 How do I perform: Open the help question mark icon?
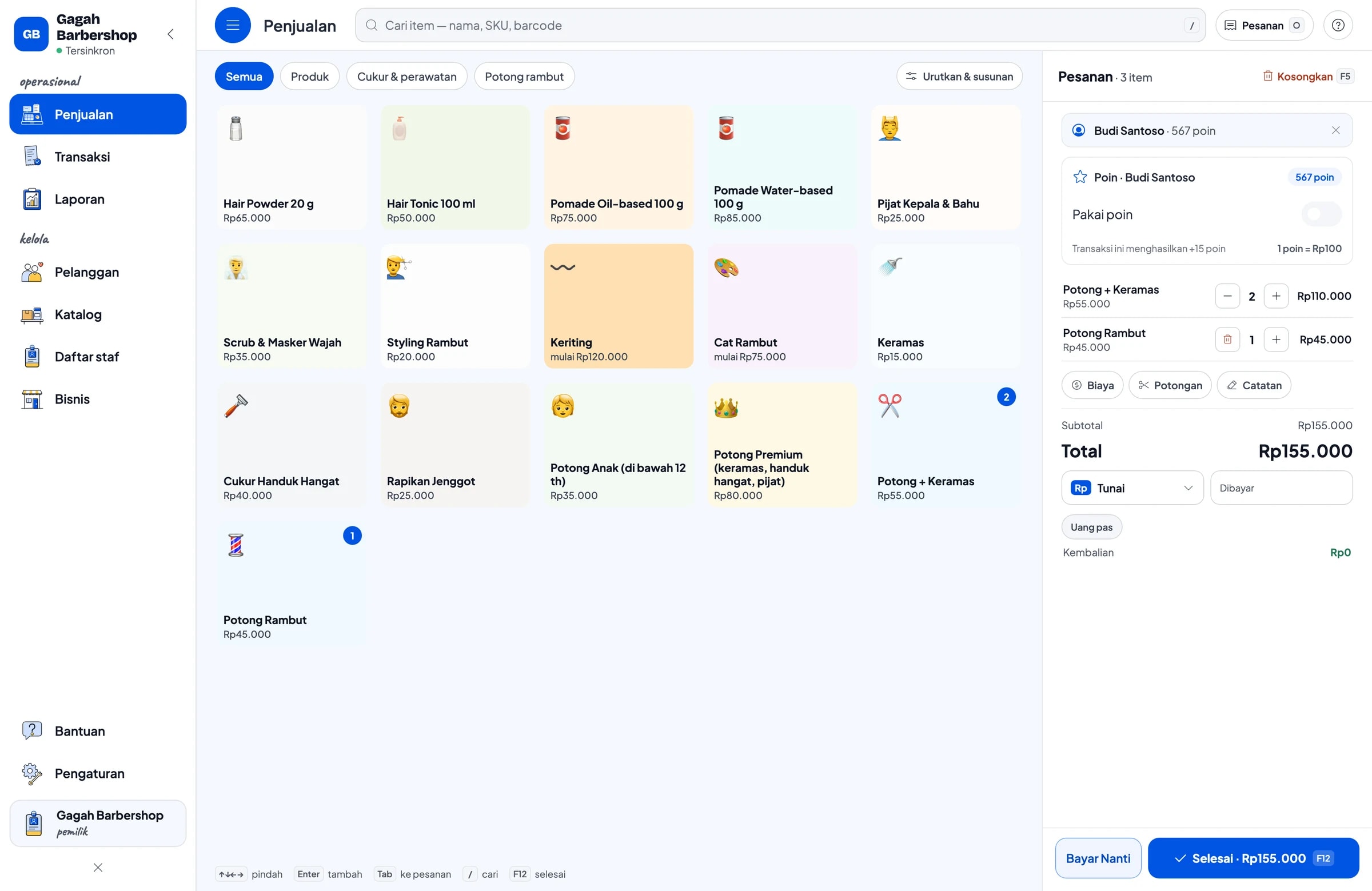point(1338,25)
